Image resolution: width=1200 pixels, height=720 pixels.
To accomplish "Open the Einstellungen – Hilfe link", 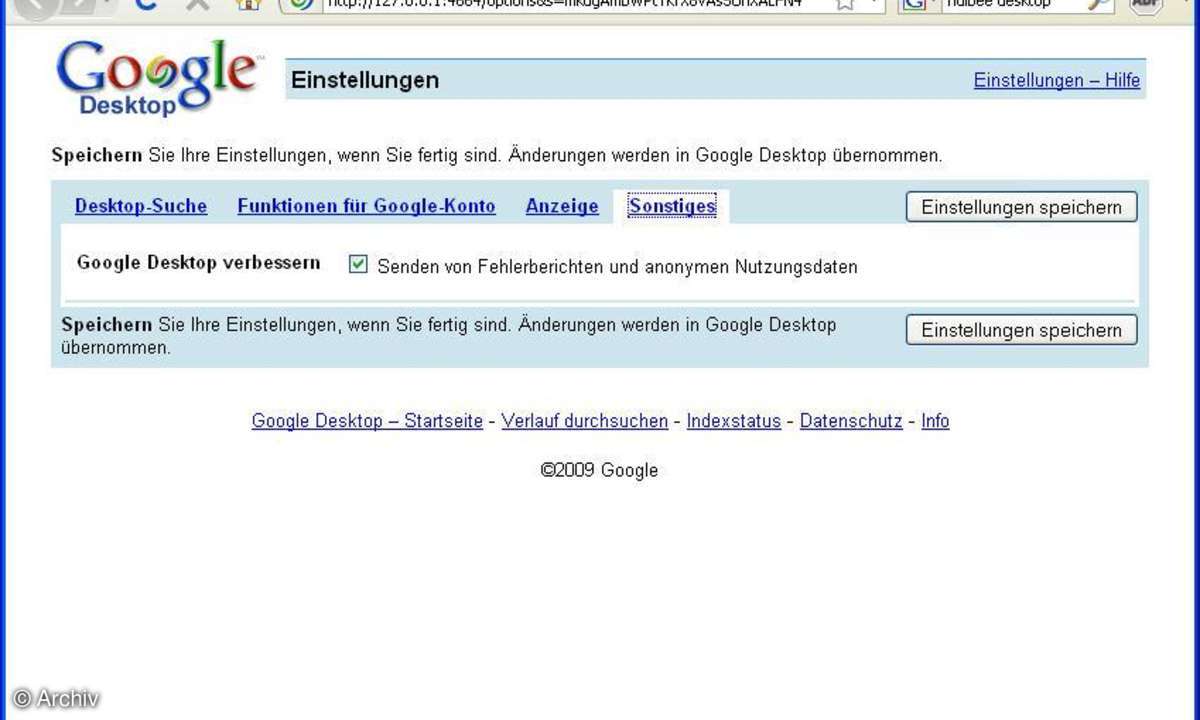I will tap(1057, 81).
